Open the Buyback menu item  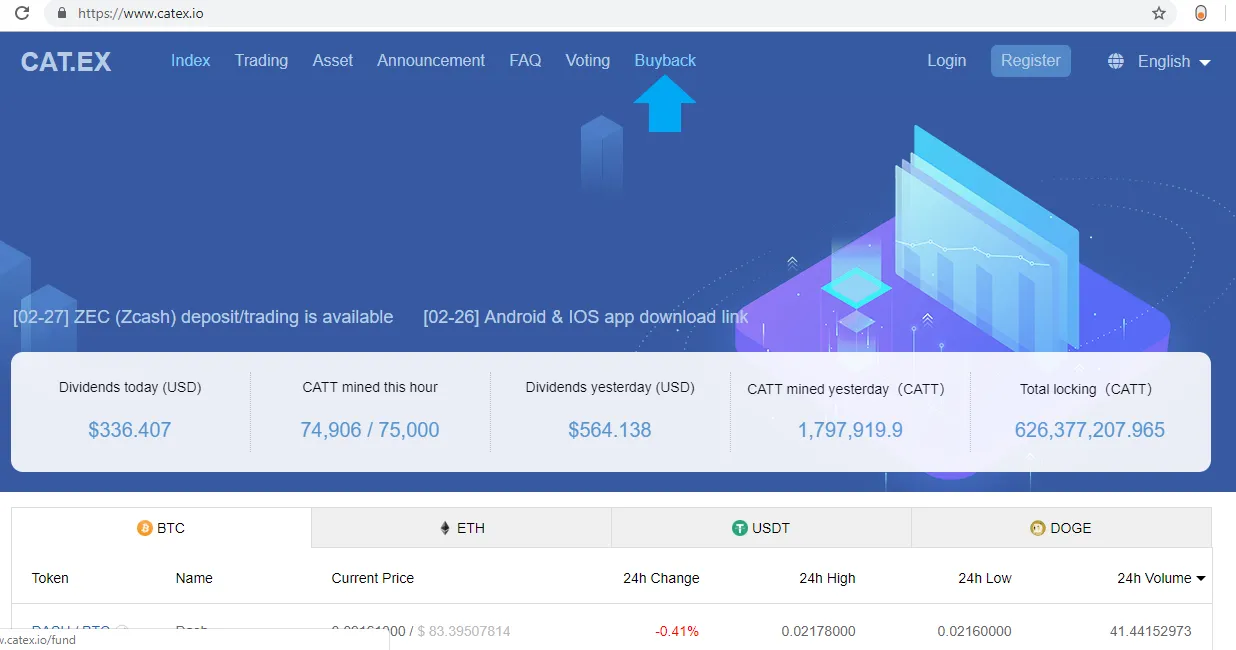[x=665, y=60]
